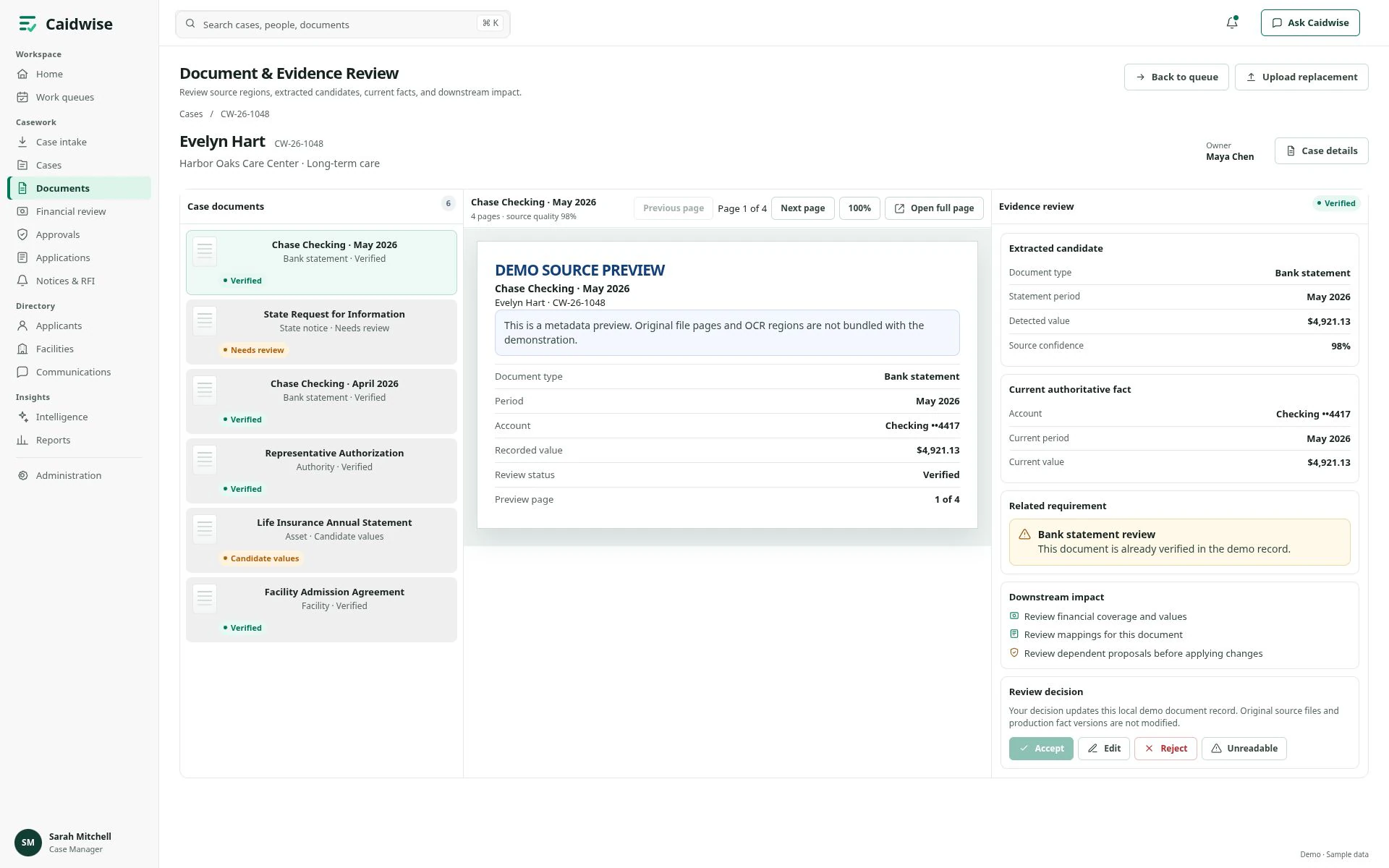Image resolution: width=1389 pixels, height=868 pixels.
Task: Accept the review decision
Action: pos(1041,749)
